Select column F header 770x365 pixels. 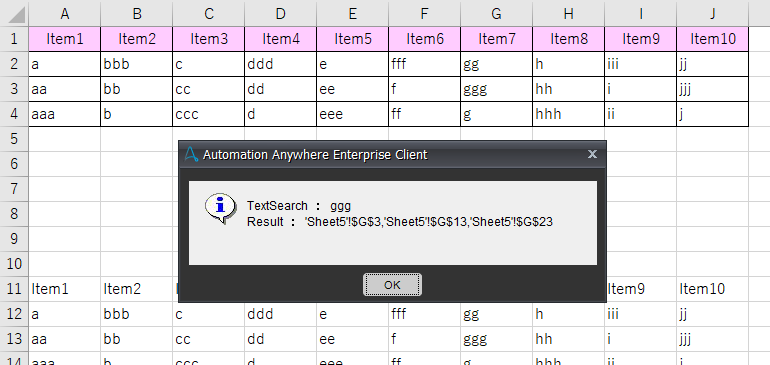click(x=425, y=14)
